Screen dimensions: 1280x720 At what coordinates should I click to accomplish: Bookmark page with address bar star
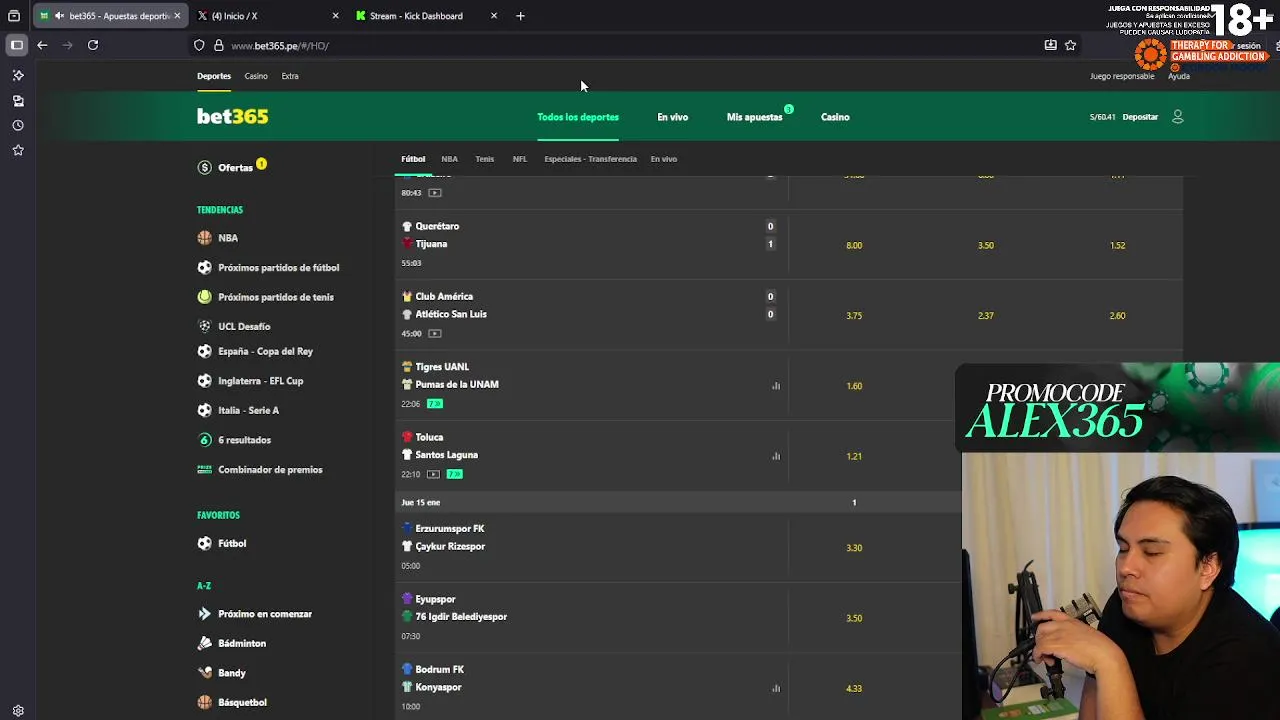[1070, 45]
